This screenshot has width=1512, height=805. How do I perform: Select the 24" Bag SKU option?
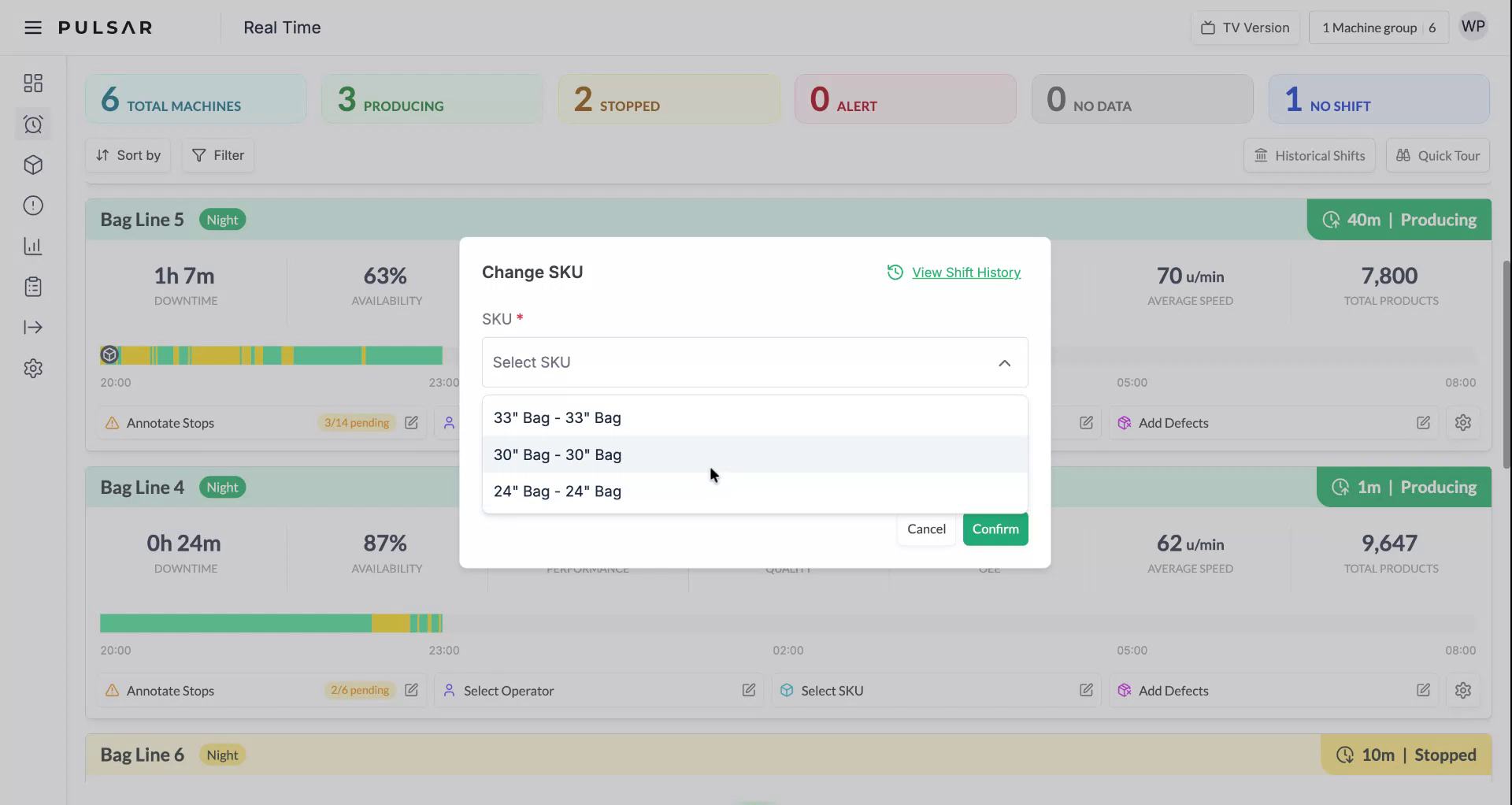(557, 491)
